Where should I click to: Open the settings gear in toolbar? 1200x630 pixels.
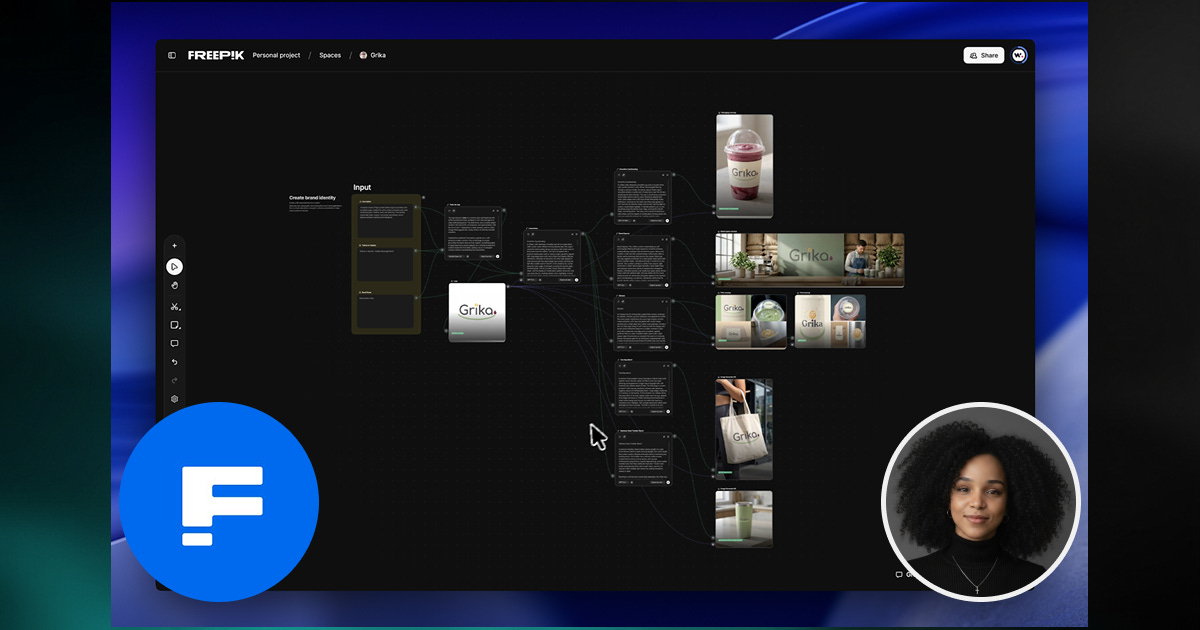click(x=174, y=399)
